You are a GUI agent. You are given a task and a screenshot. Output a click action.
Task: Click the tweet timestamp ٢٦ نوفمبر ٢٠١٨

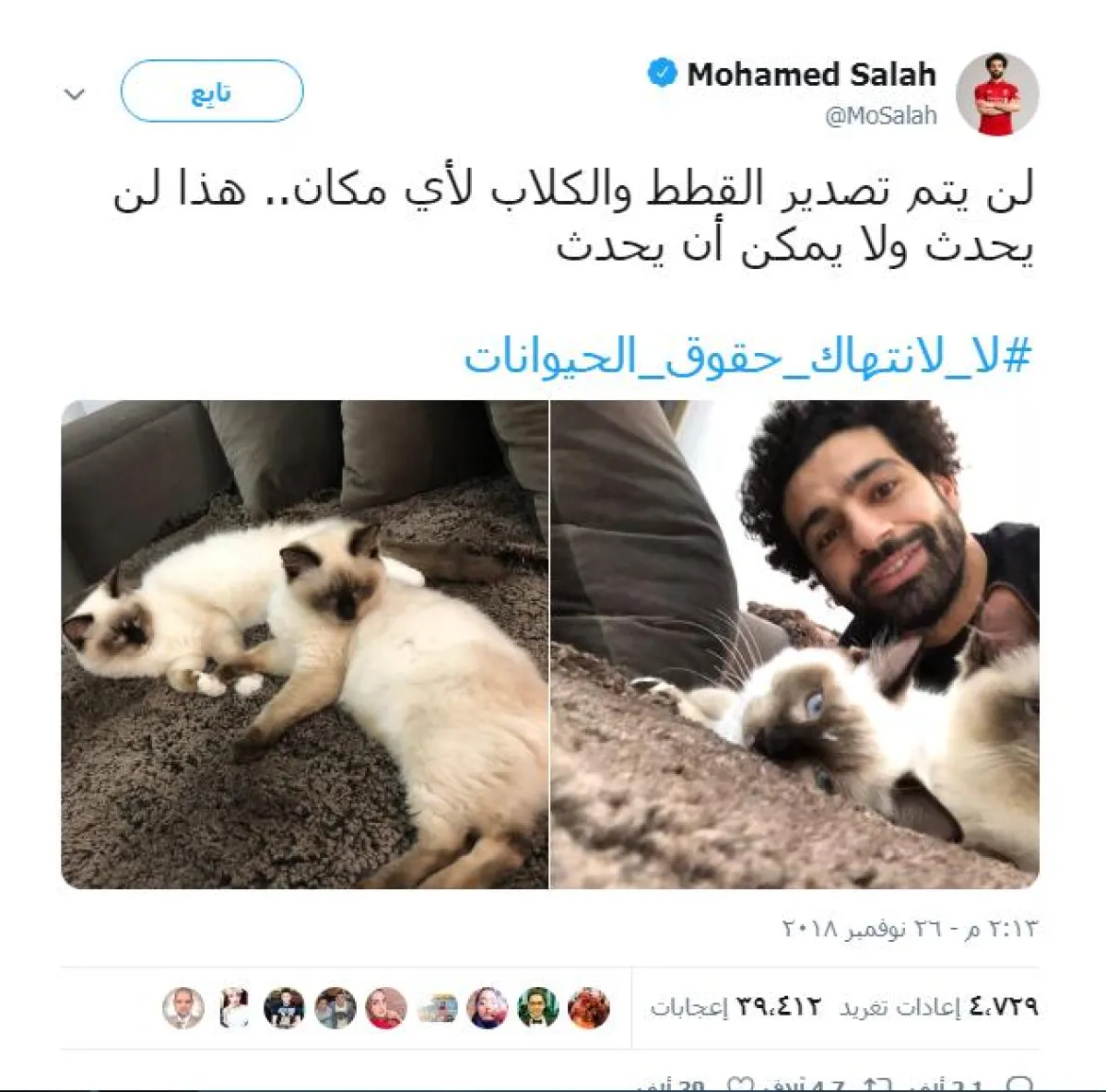[x=910, y=928]
